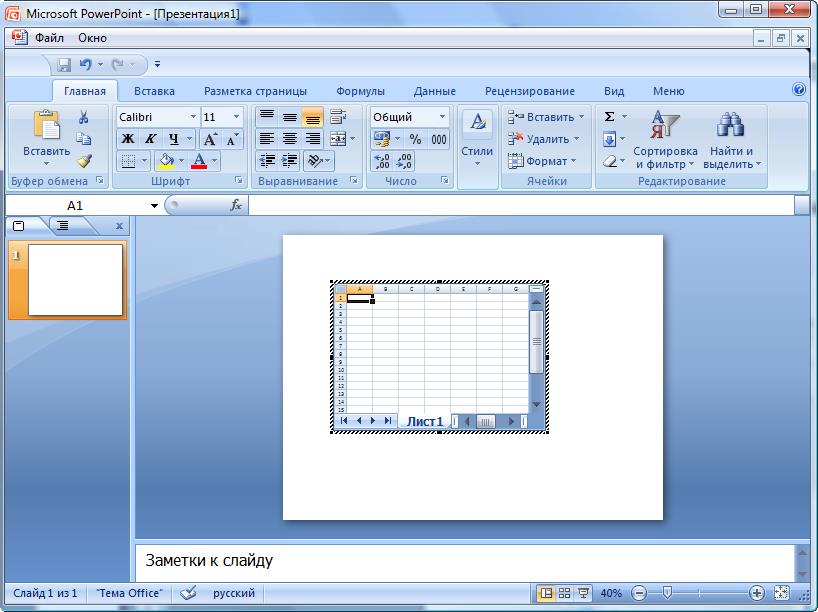This screenshot has width=818, height=612.
Task: Open the Calibri font name dropdown
Action: click(x=193, y=117)
